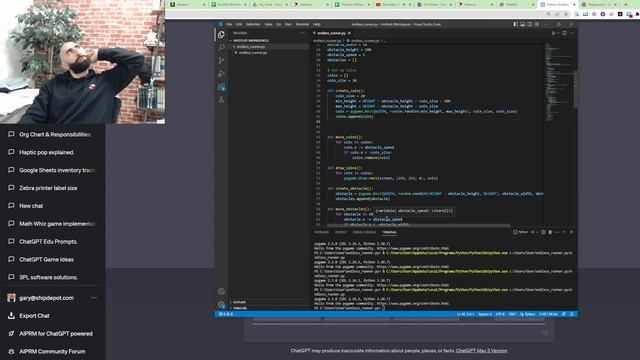Expand the Outline section
This screenshot has width=640, height=360.
pyautogui.click(x=269, y=302)
